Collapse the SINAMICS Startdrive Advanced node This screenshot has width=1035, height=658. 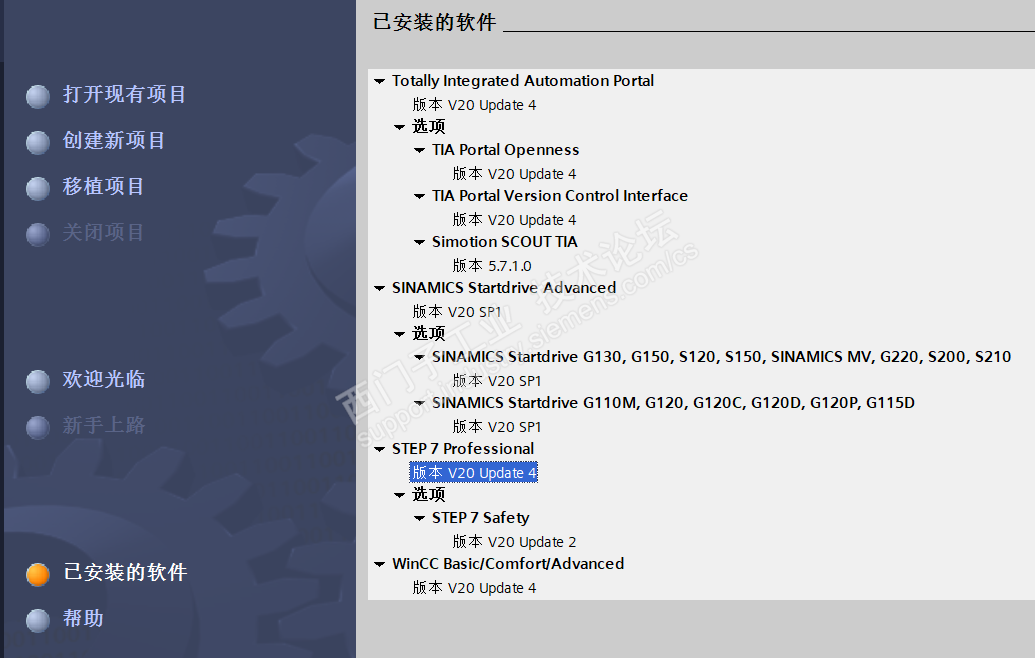[x=379, y=289]
